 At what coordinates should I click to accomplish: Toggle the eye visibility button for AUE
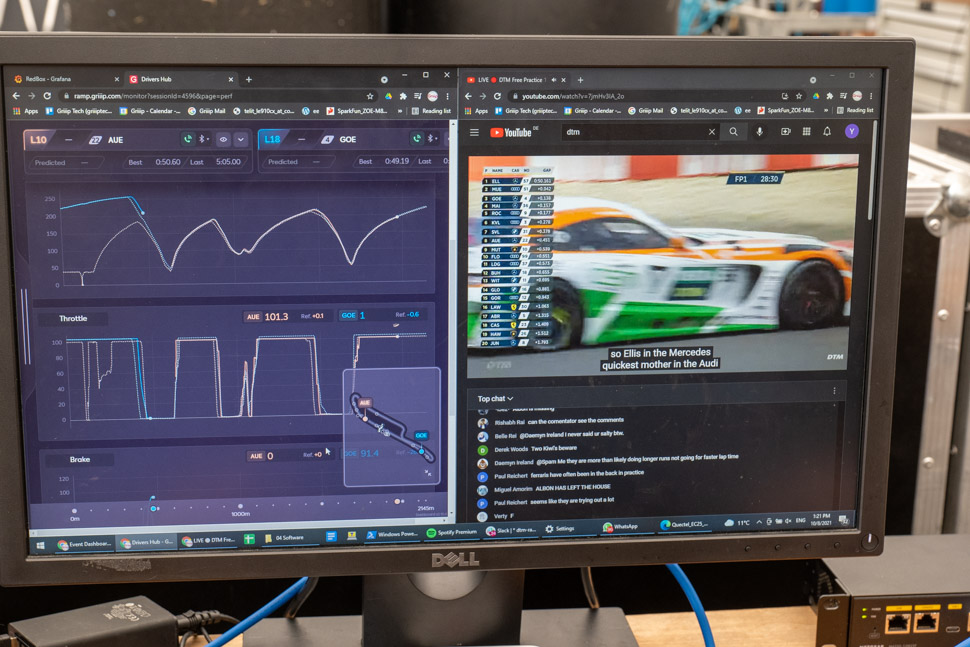[223, 140]
